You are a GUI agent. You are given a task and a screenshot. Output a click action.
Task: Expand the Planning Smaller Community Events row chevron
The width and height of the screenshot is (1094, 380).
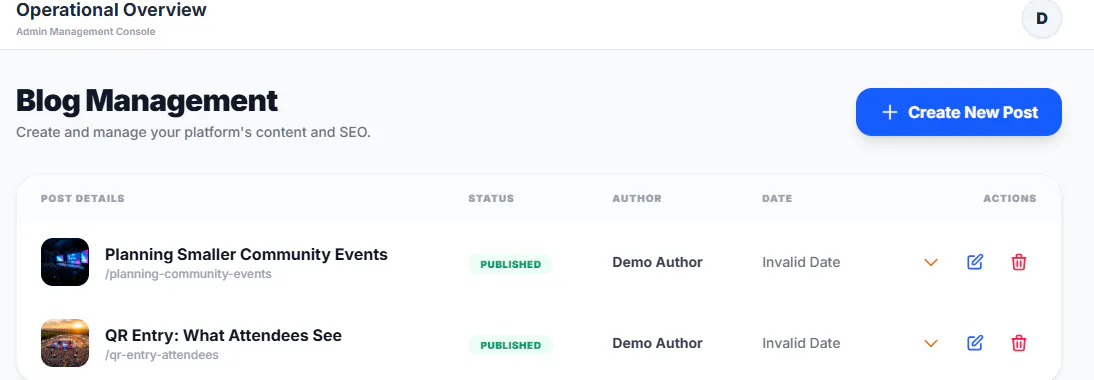(931, 263)
